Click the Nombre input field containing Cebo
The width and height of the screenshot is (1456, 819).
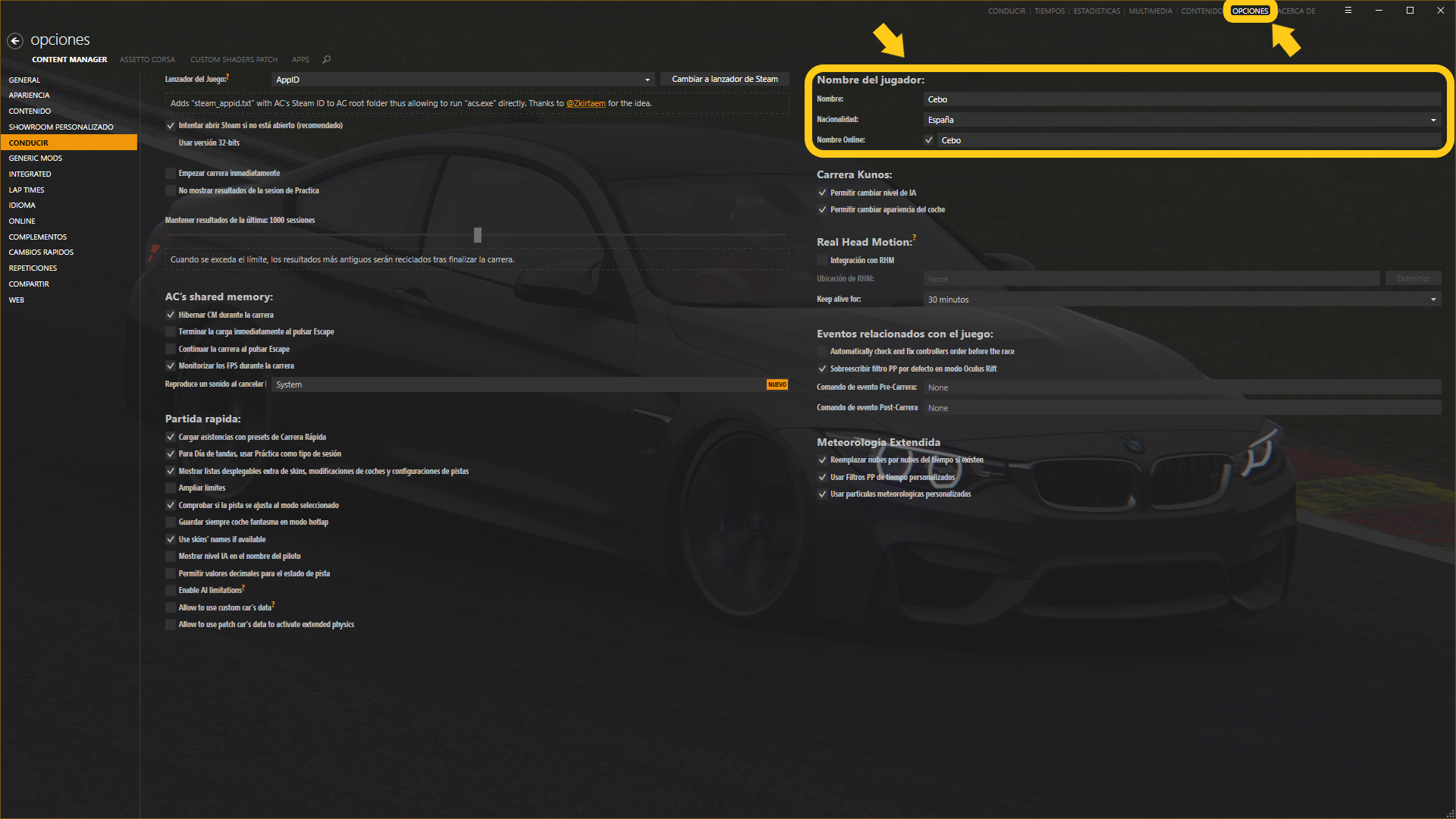1181,99
